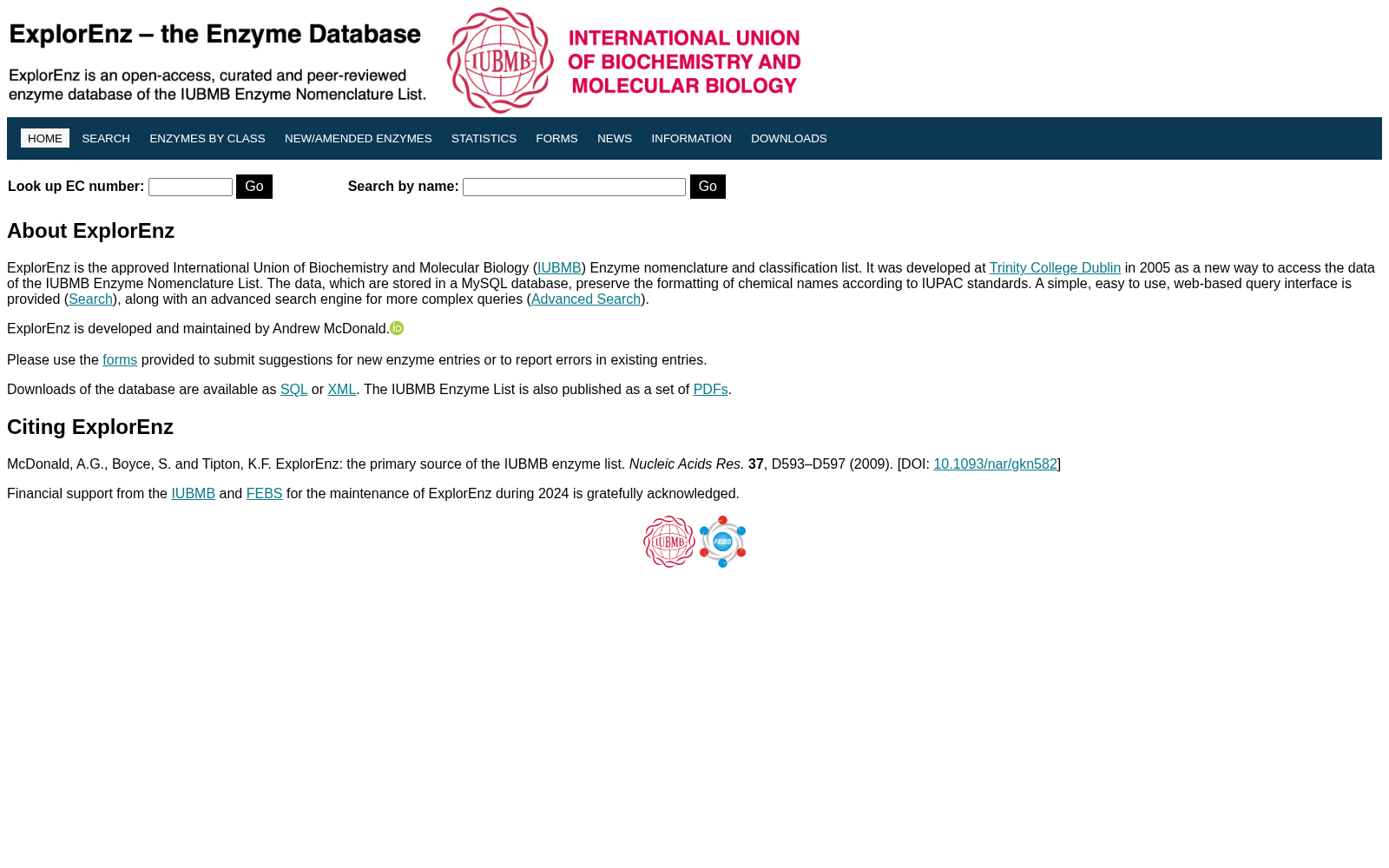Focus the Search by name field
Viewport: 1389px width, 868px height.
574,187
